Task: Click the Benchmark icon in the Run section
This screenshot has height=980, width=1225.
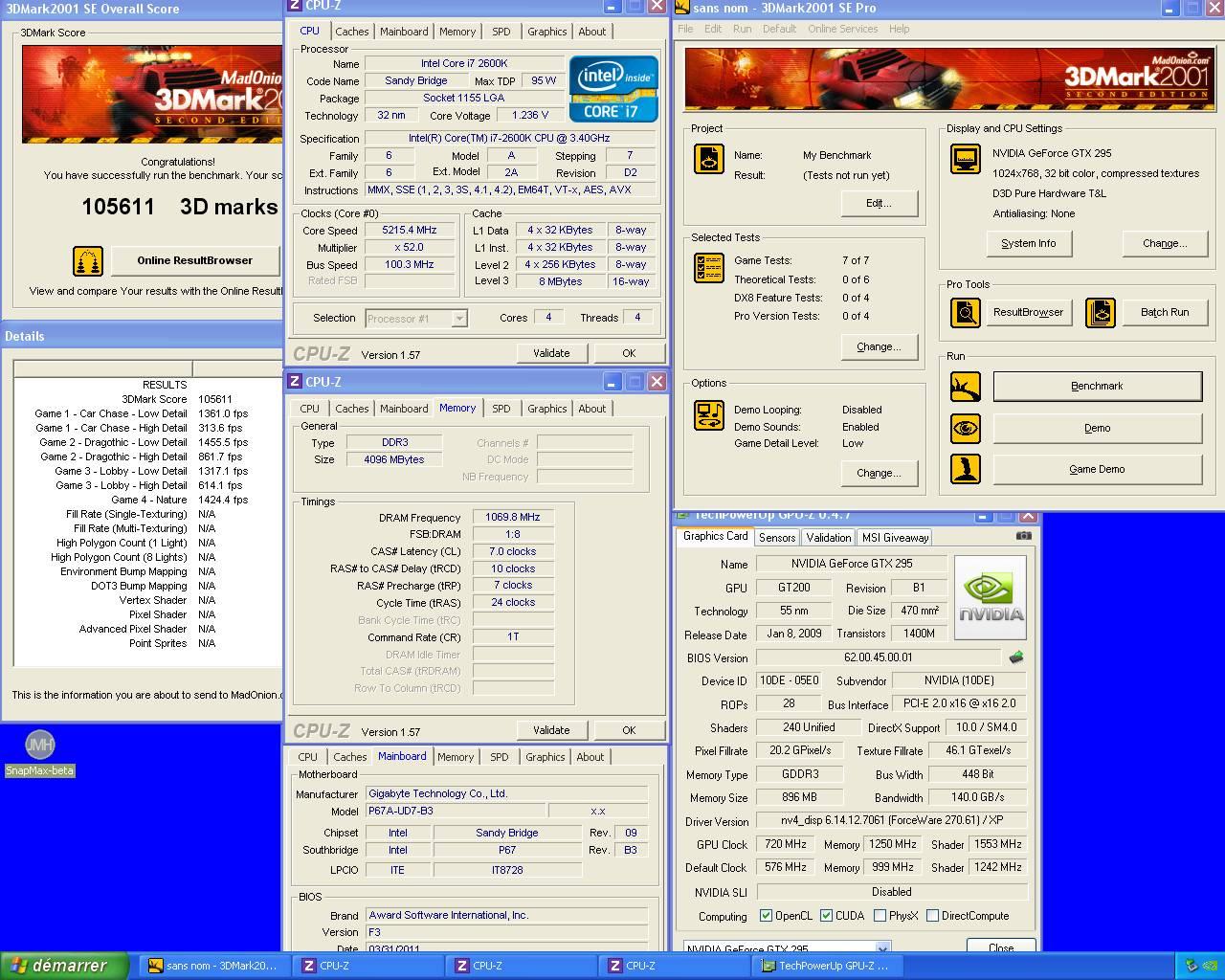Action: click(965, 387)
